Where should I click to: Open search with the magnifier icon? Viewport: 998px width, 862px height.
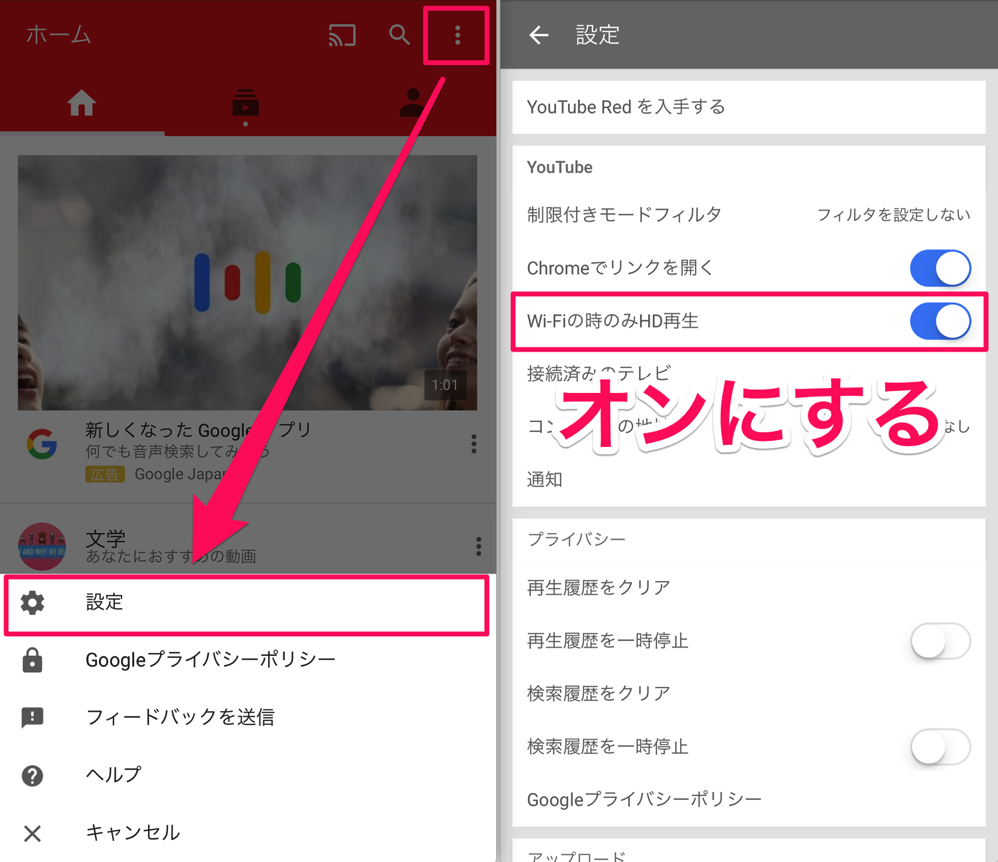tap(399, 35)
